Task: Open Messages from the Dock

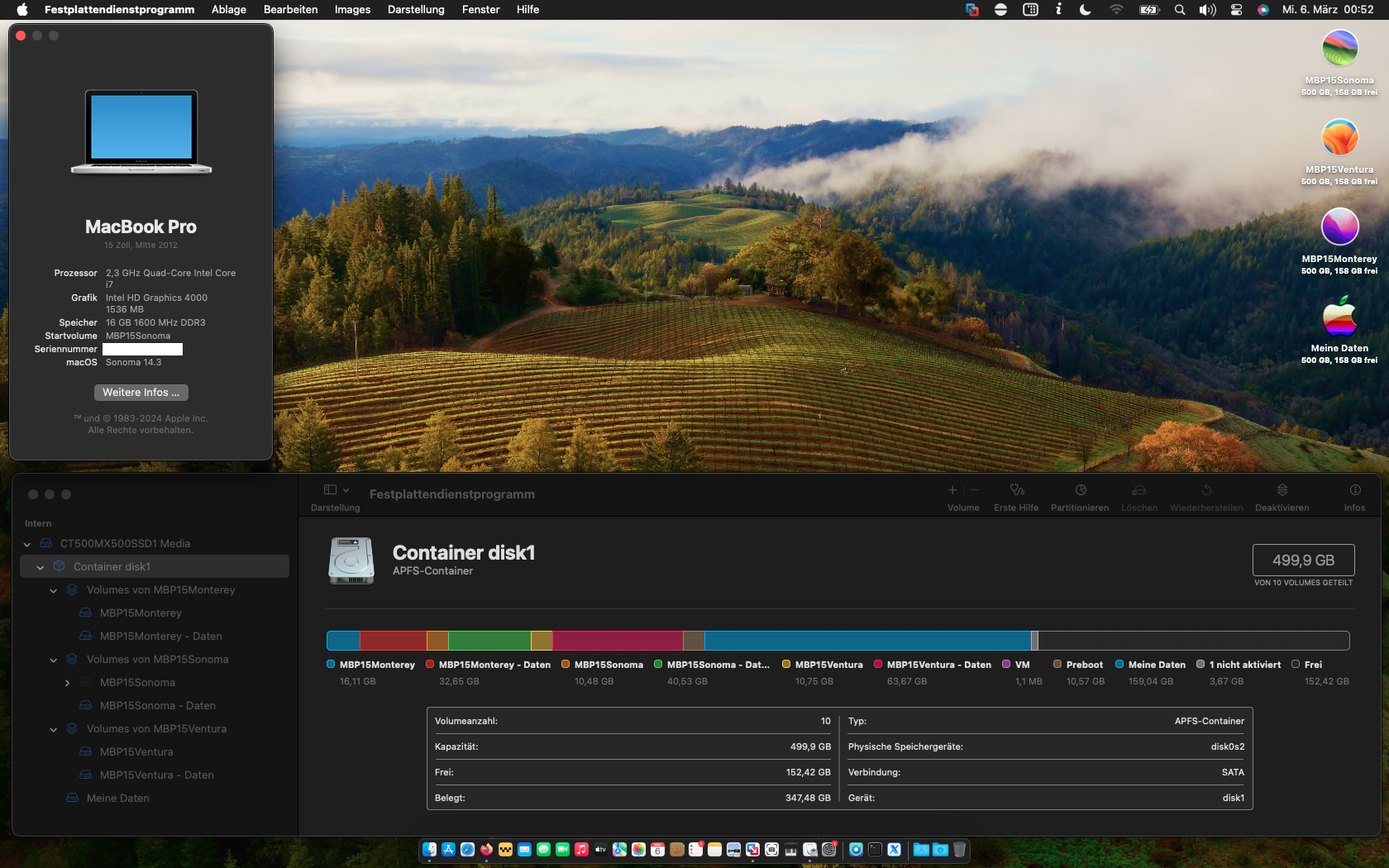Action: [543, 849]
